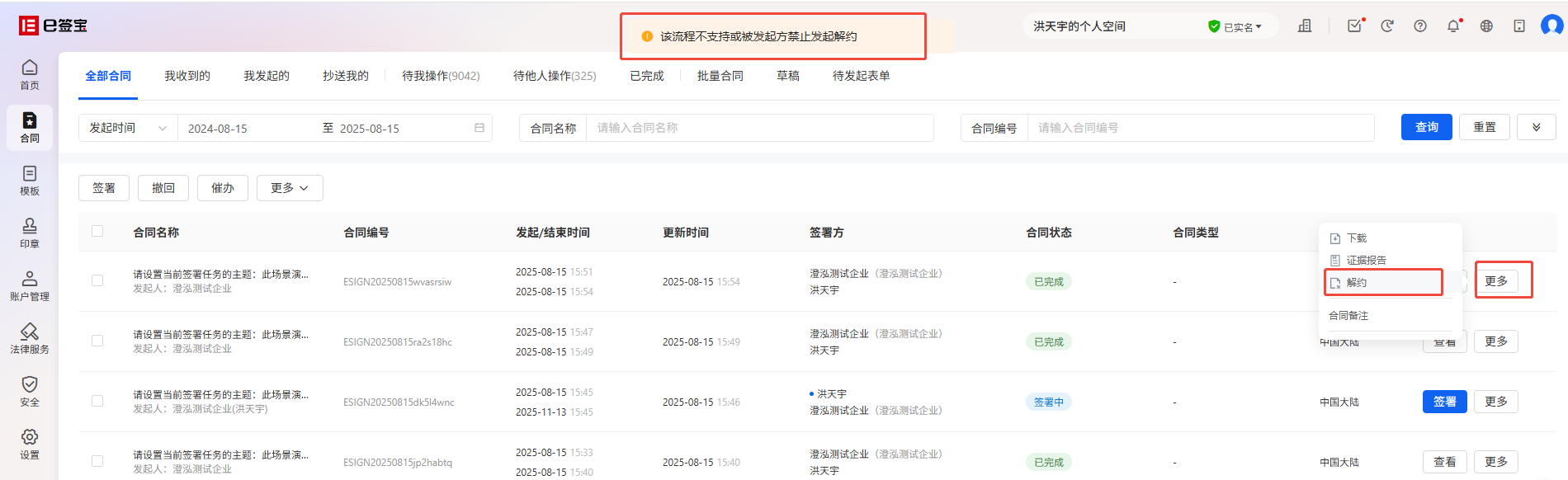Focus the 合同名称 search input field
The width and height of the screenshot is (1568, 480).
(x=759, y=128)
